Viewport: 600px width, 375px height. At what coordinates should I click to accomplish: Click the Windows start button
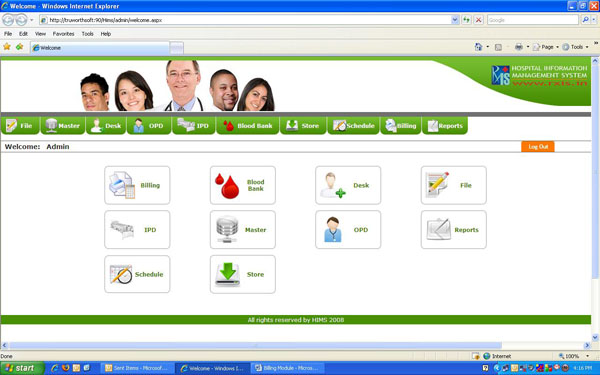point(21,368)
